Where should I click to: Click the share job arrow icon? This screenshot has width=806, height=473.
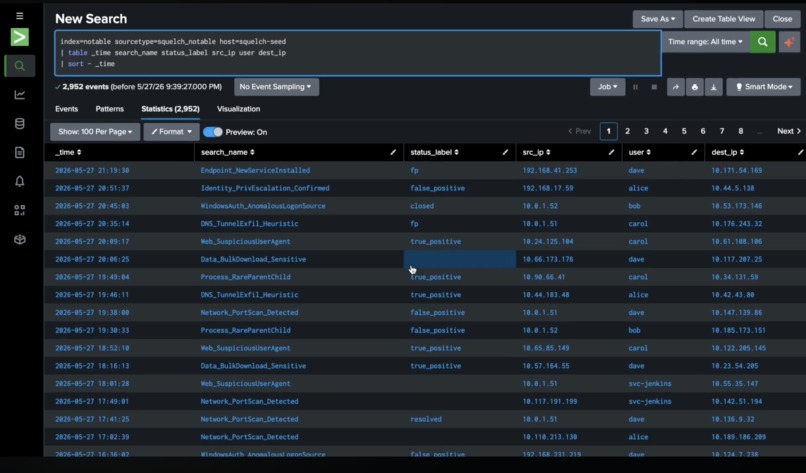point(675,87)
